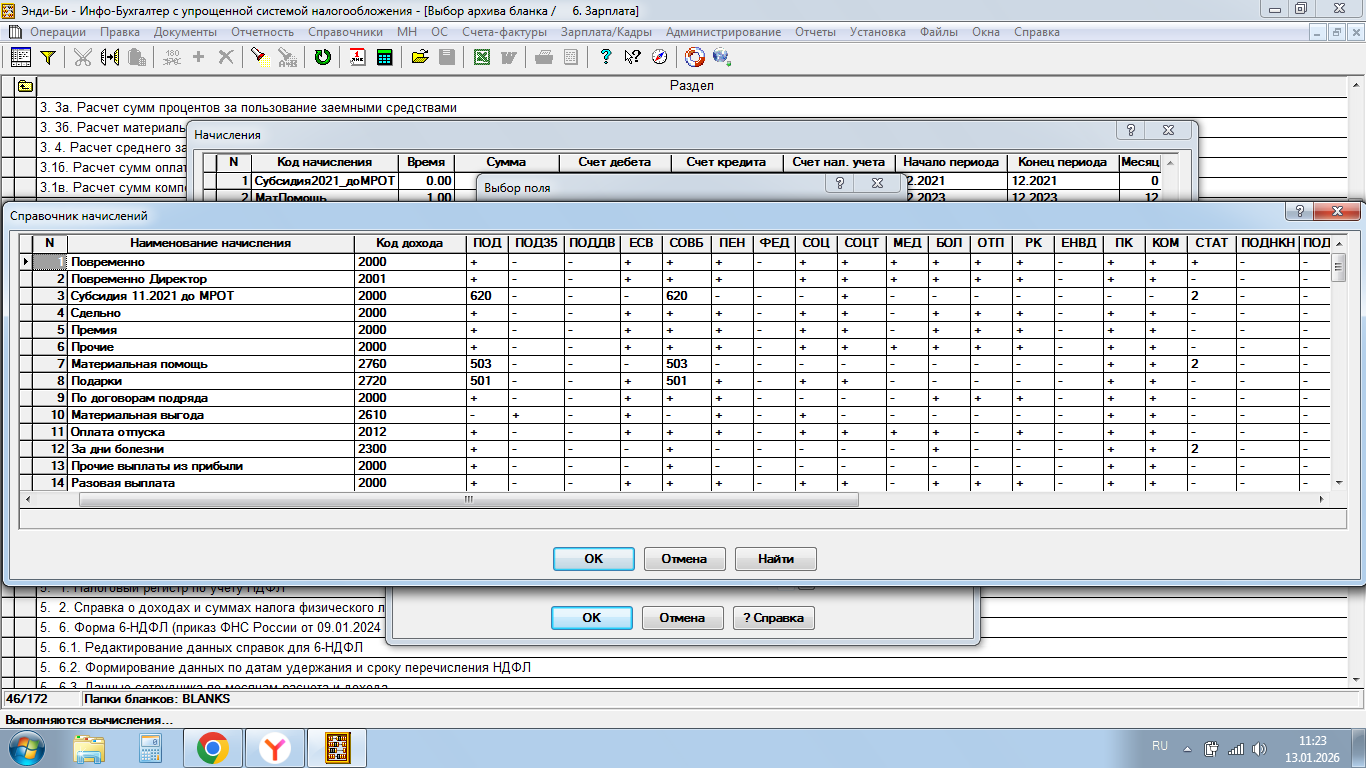This screenshot has height=768, width=1366.
Task: Open the Отчетность menu
Action: tap(262, 32)
